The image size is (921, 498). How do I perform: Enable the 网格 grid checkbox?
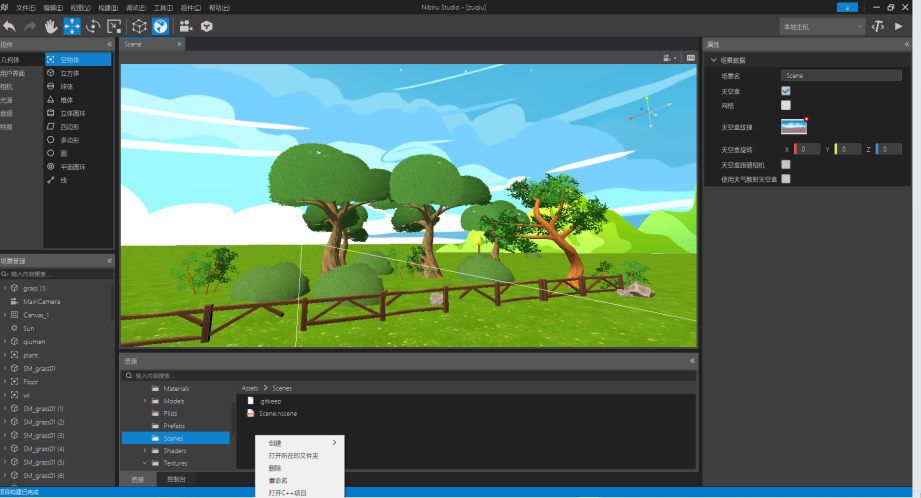click(786, 104)
